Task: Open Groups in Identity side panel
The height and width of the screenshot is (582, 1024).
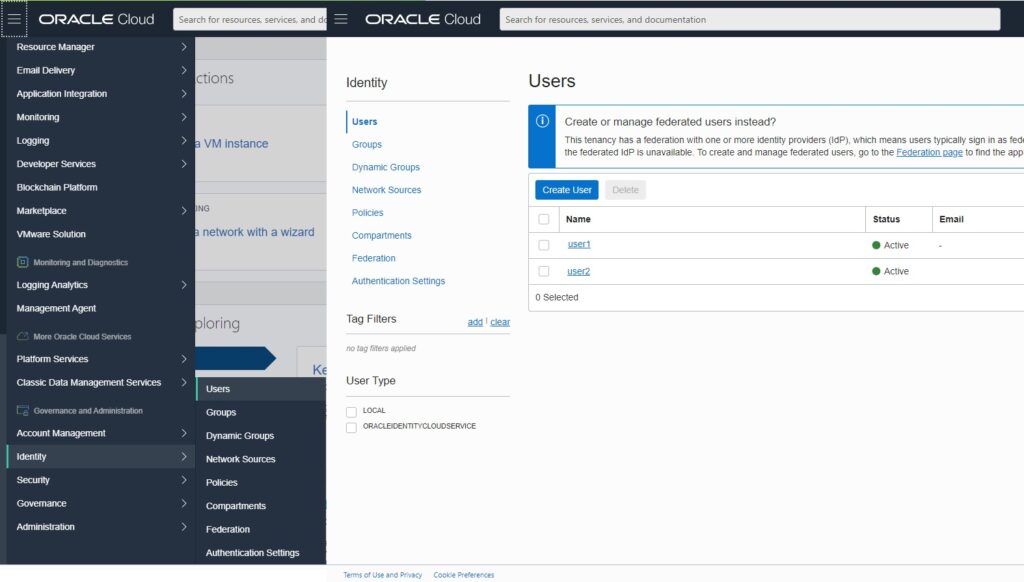Action: [x=366, y=144]
